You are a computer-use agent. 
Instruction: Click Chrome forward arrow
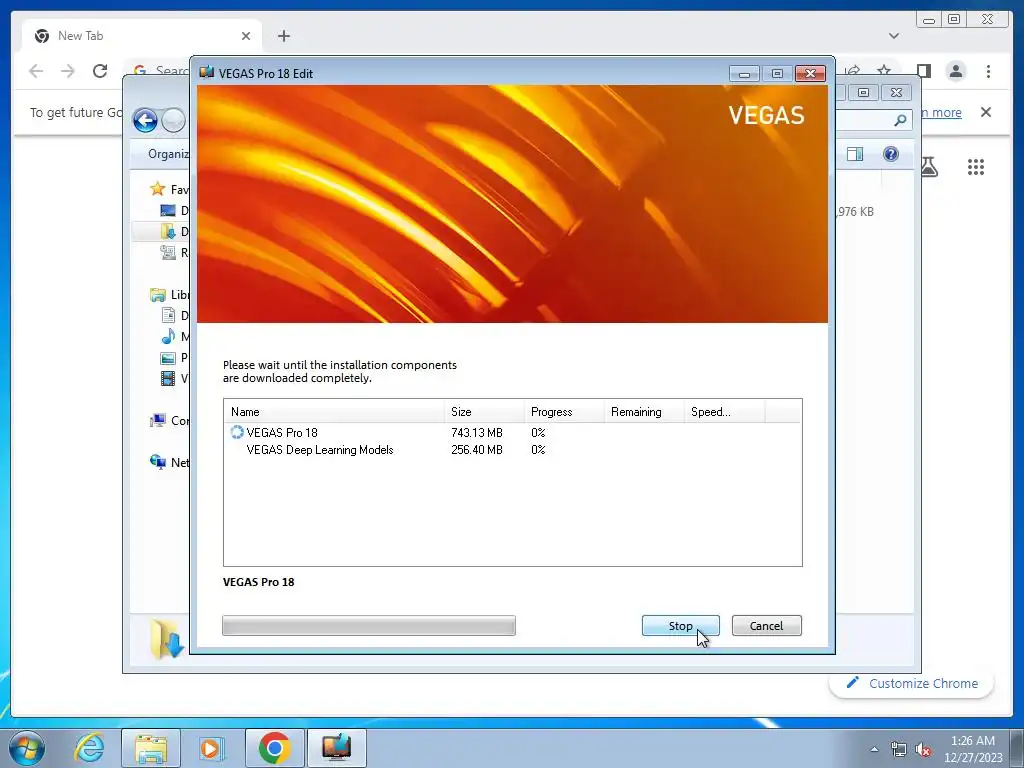pyautogui.click(x=68, y=71)
